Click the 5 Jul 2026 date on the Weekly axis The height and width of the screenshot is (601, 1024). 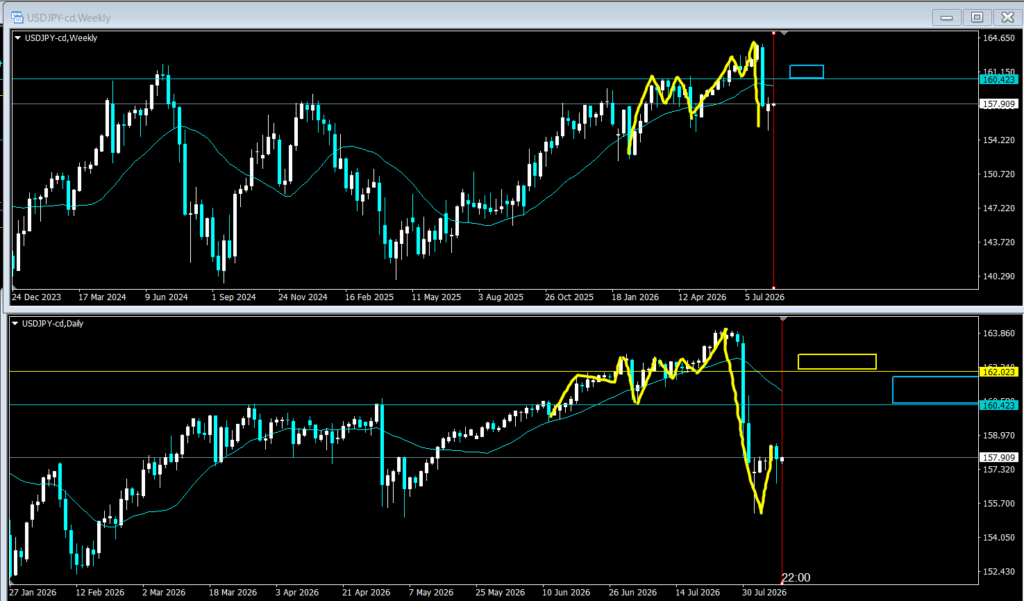765,297
